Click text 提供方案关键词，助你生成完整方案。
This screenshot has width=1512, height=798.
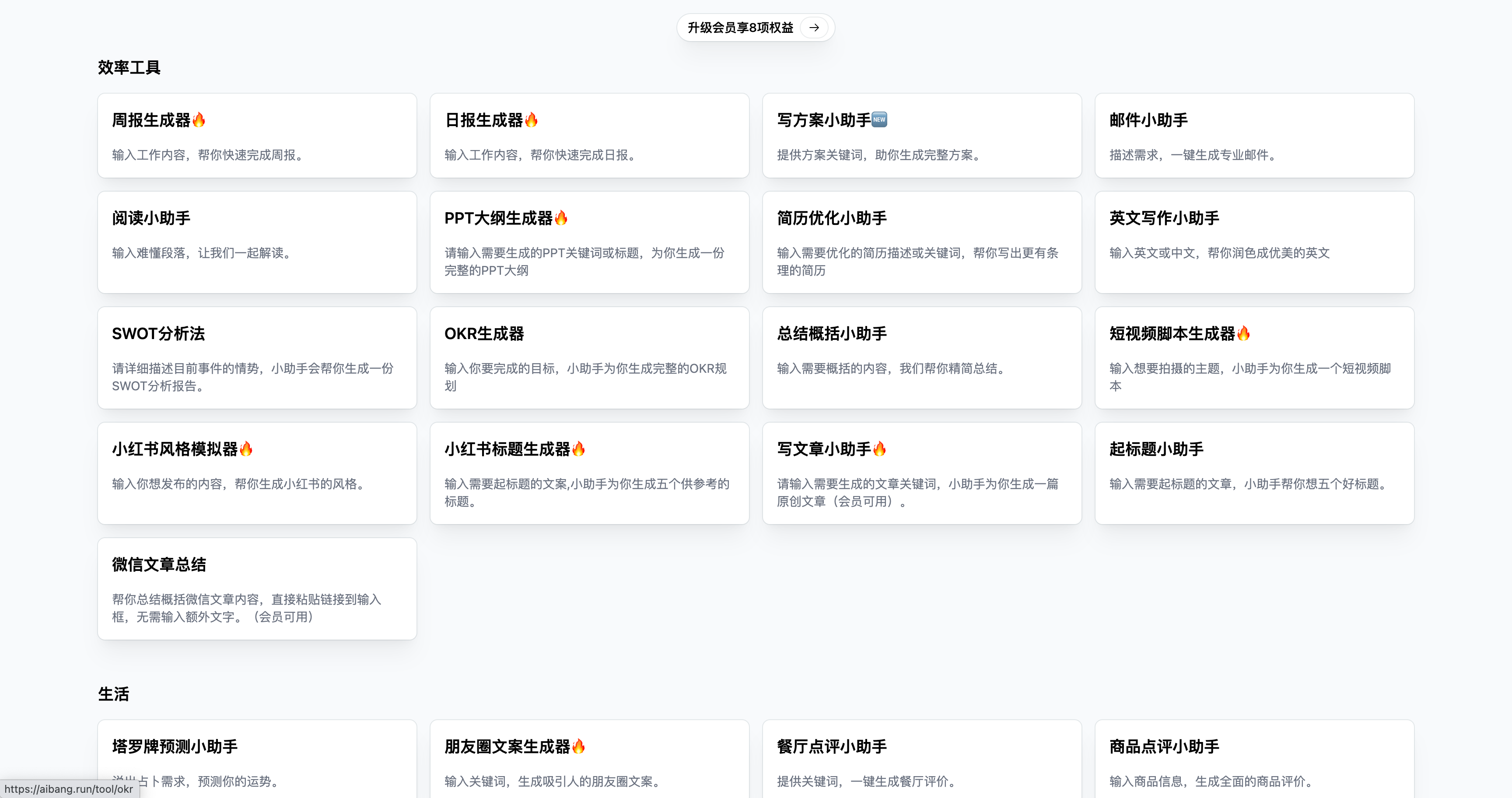880,155
